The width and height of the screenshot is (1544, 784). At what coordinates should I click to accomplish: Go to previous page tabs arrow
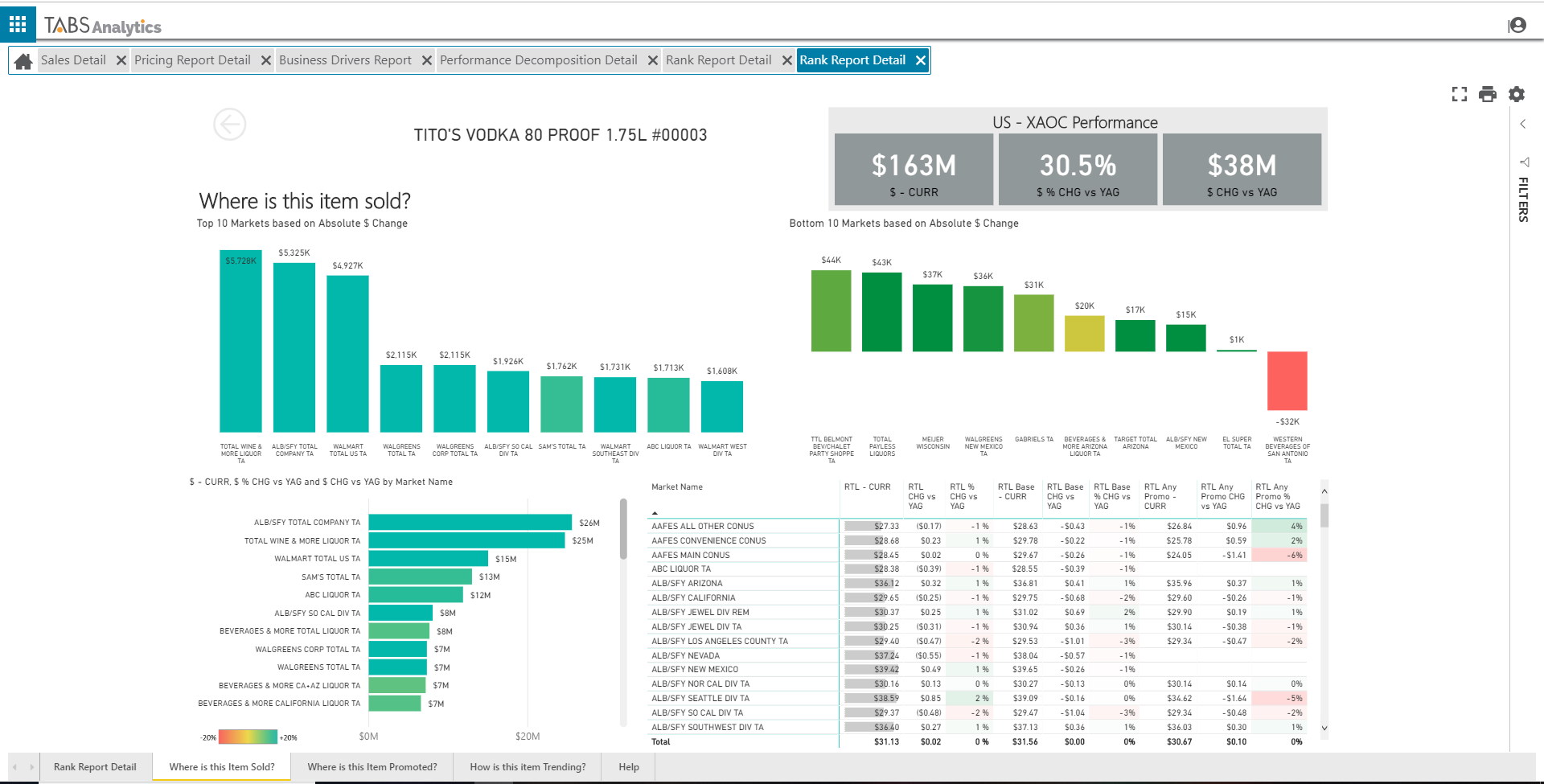14,767
